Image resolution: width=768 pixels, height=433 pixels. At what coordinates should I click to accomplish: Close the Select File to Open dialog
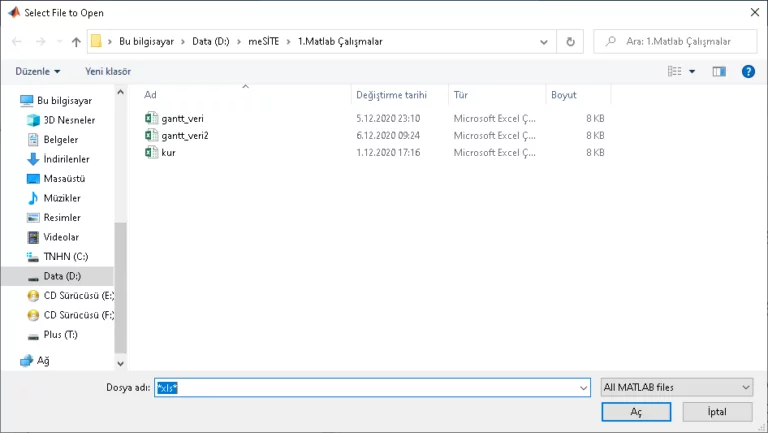point(754,13)
